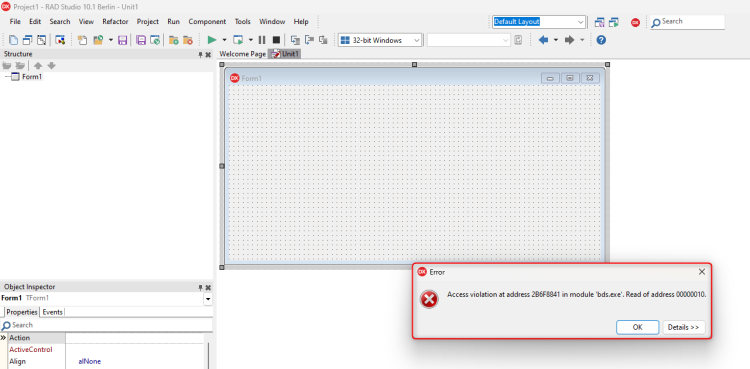Open the Help menu

click(301, 22)
